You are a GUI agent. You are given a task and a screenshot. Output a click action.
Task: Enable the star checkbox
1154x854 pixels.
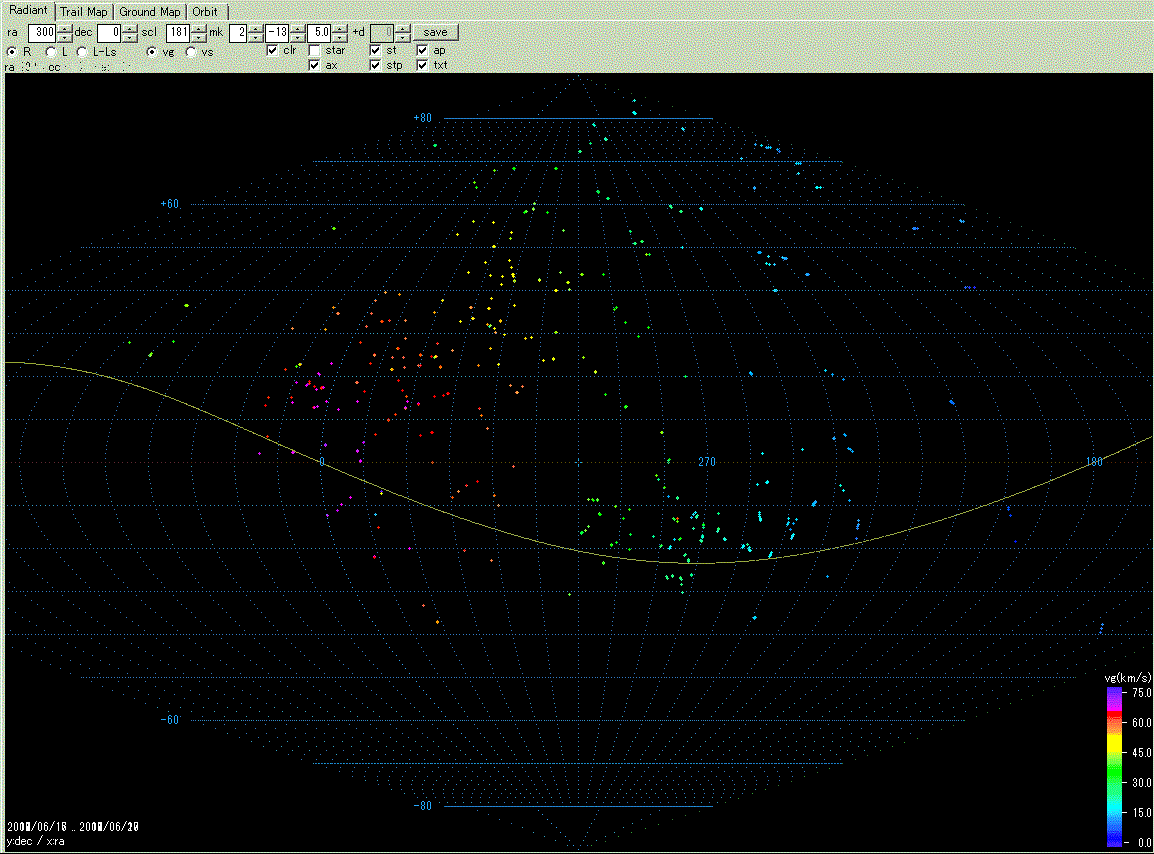pyautogui.click(x=315, y=50)
